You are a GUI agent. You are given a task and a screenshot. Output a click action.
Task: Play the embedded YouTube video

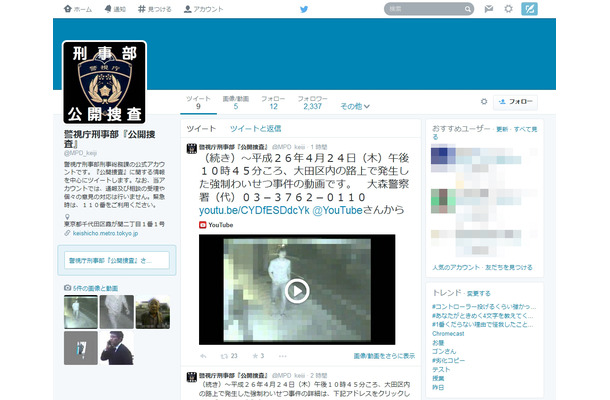tap(297, 291)
